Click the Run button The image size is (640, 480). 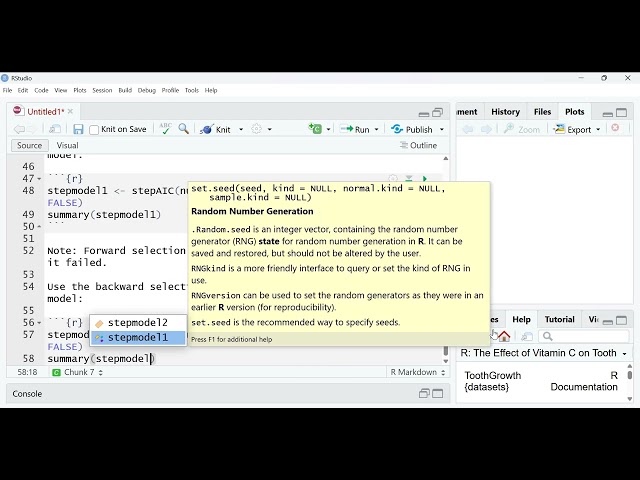coord(355,129)
